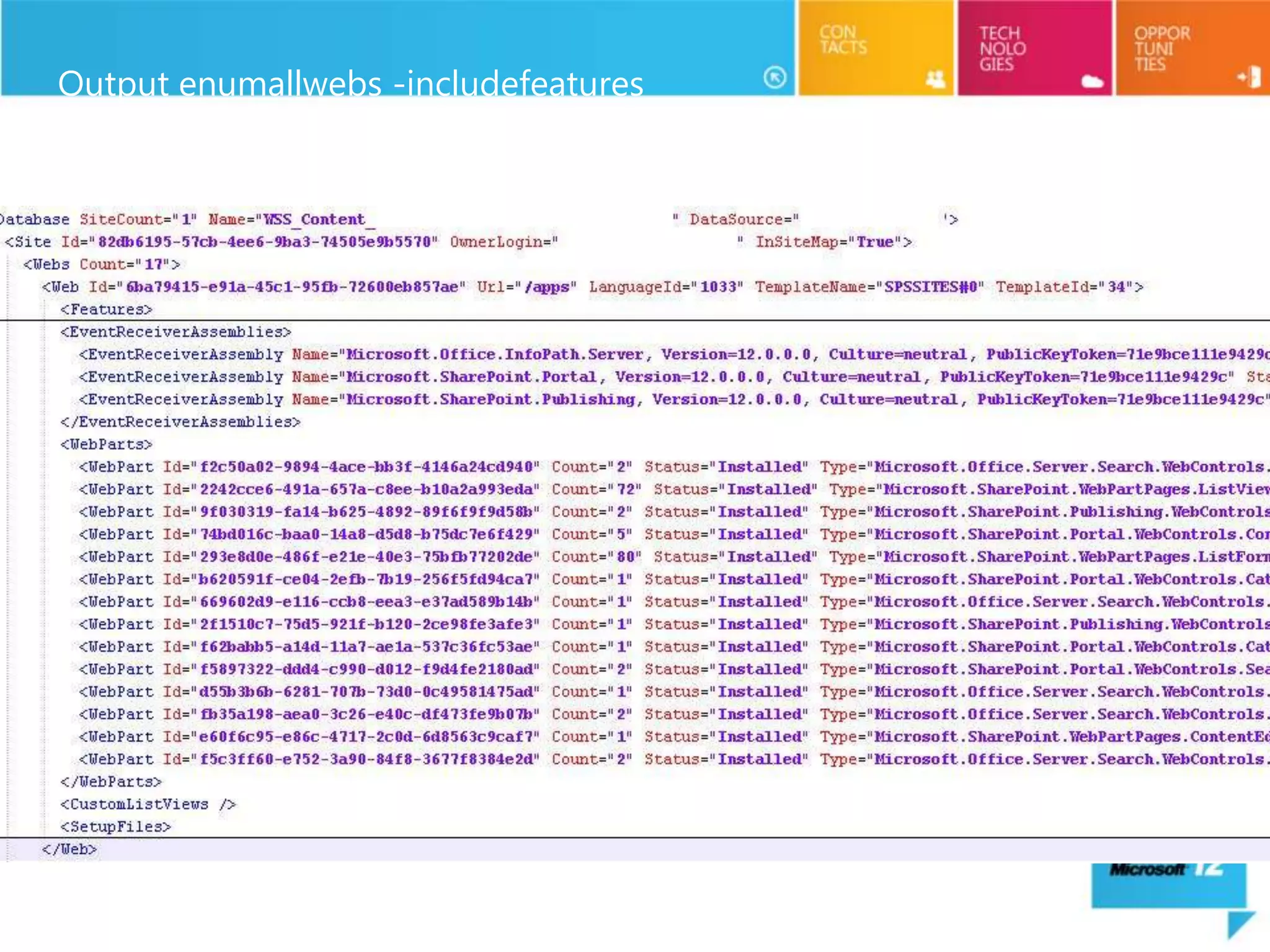Select the Web Id 6ba79415 /apps line

[592, 287]
